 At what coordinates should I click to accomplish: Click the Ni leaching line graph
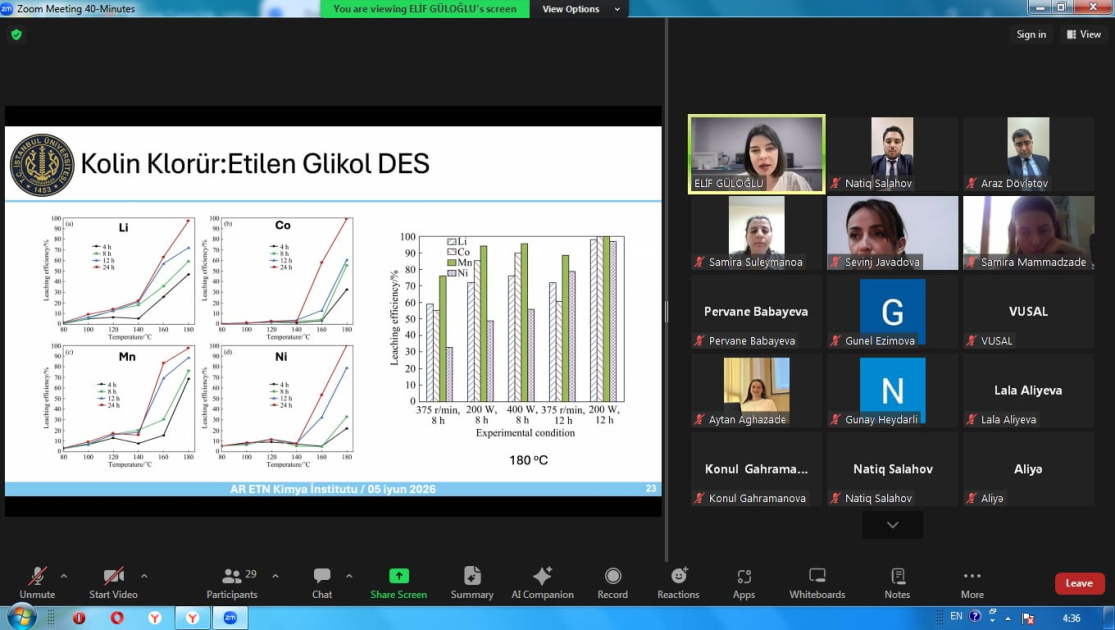[x=278, y=405]
